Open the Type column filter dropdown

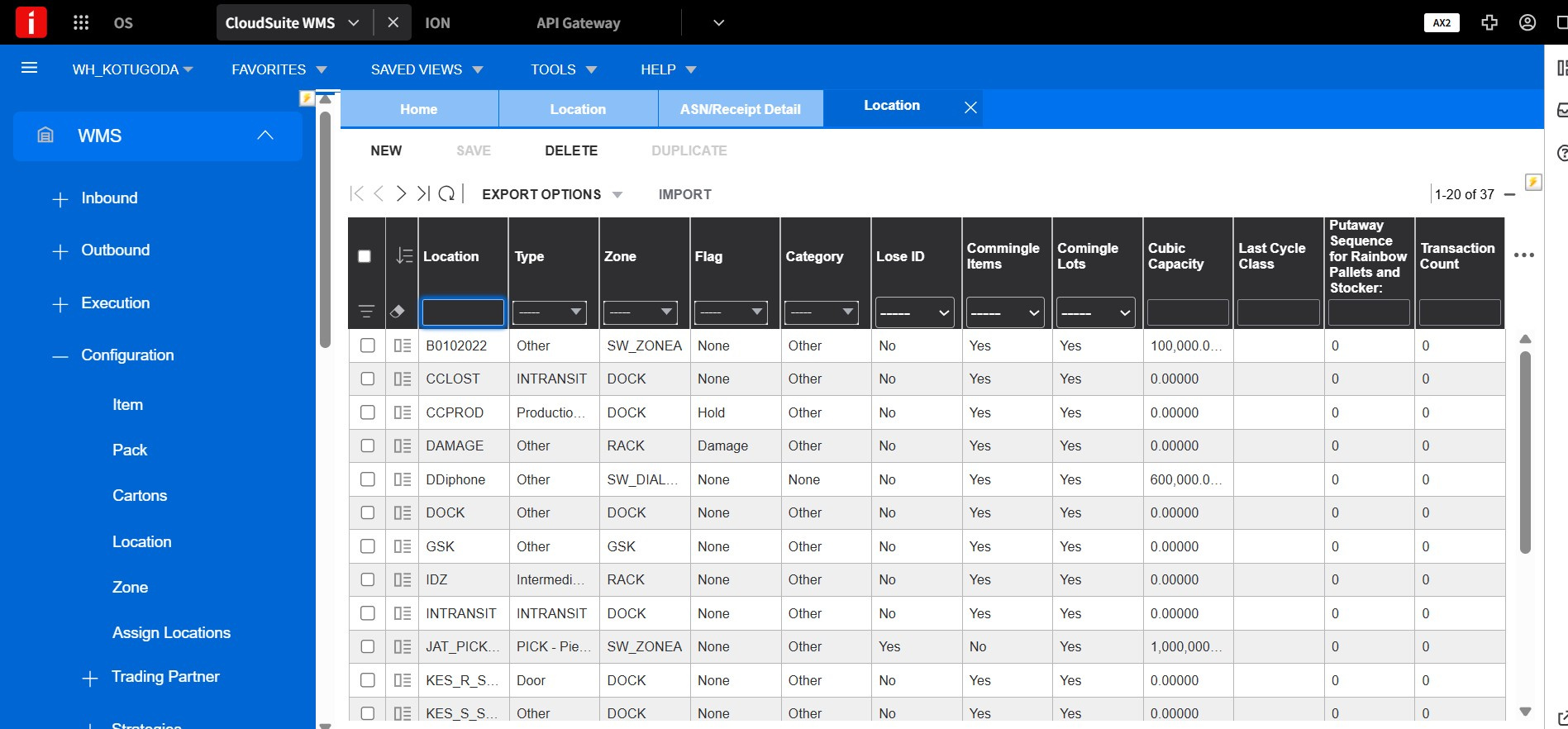(x=550, y=312)
